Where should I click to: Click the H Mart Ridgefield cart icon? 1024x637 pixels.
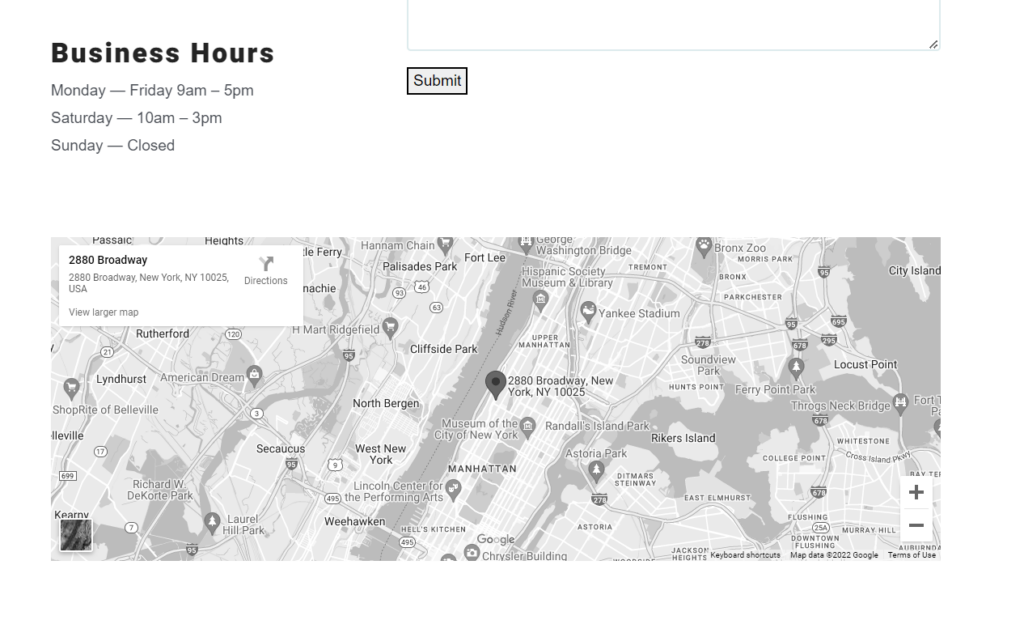[x=390, y=327]
